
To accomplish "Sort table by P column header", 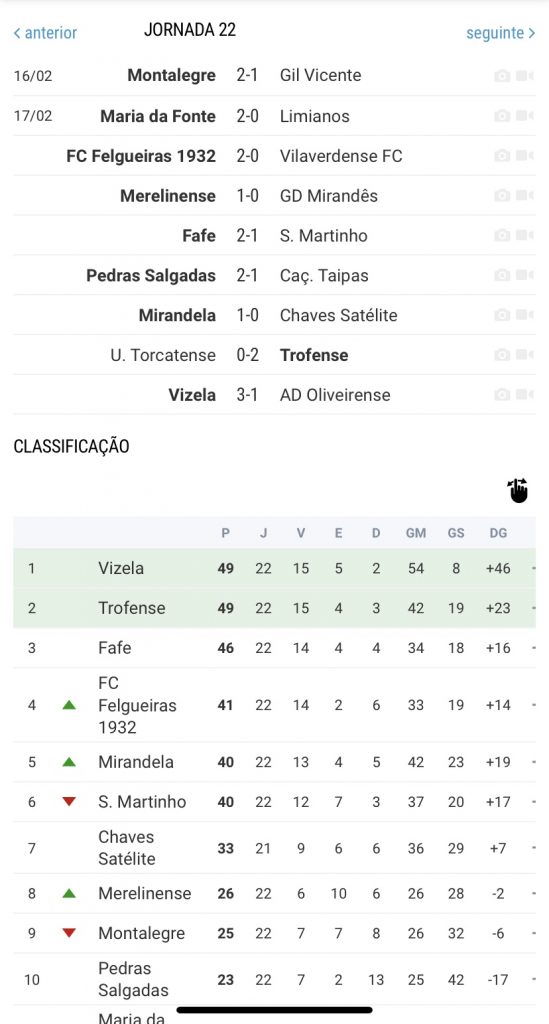I will (x=225, y=533).
